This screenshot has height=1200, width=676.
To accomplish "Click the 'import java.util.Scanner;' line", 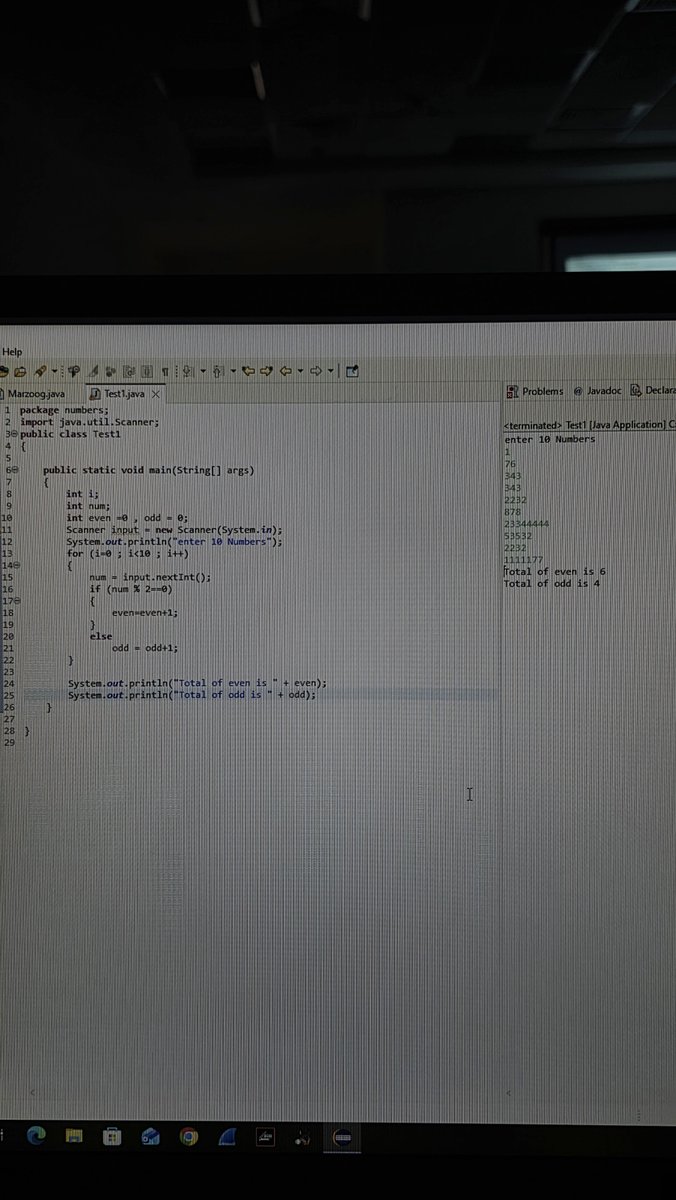I will point(90,422).
